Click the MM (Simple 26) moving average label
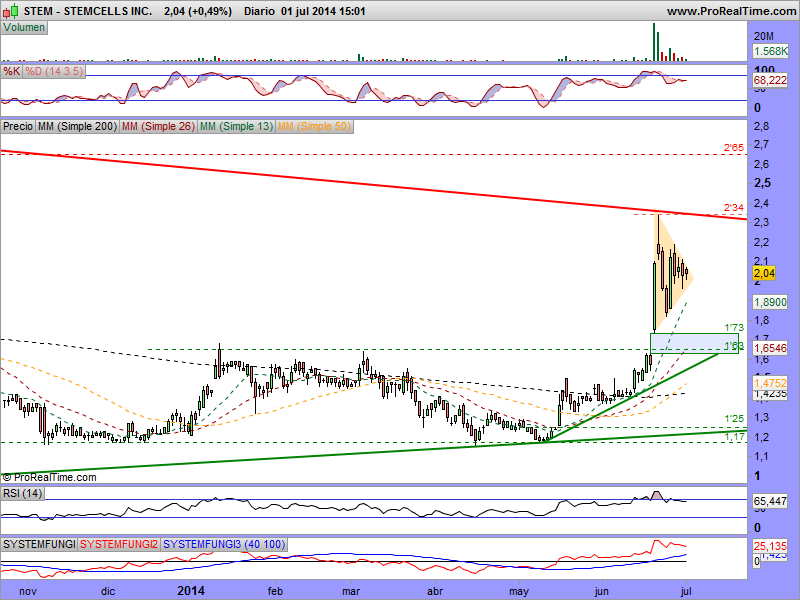 [158, 126]
